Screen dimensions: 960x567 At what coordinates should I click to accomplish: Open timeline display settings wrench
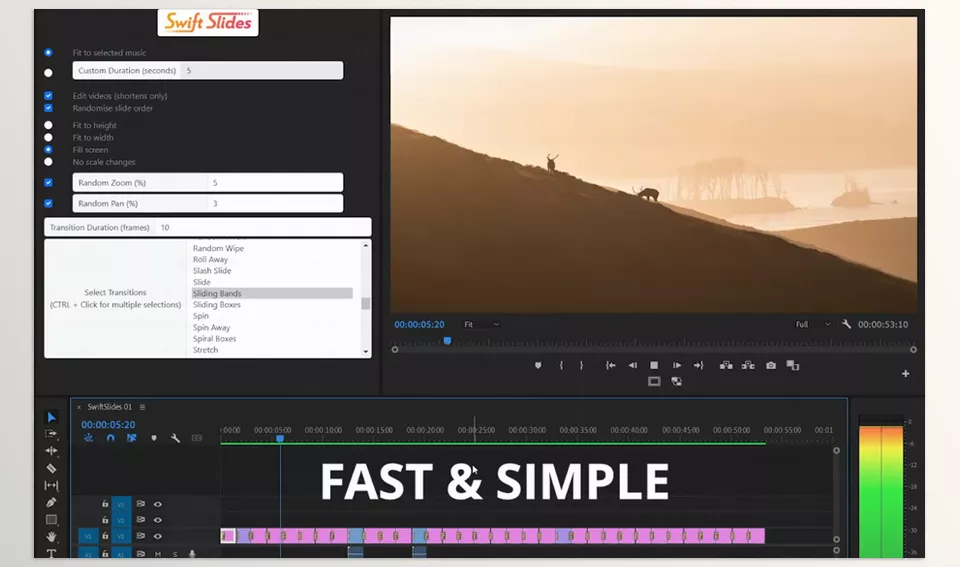pos(175,438)
